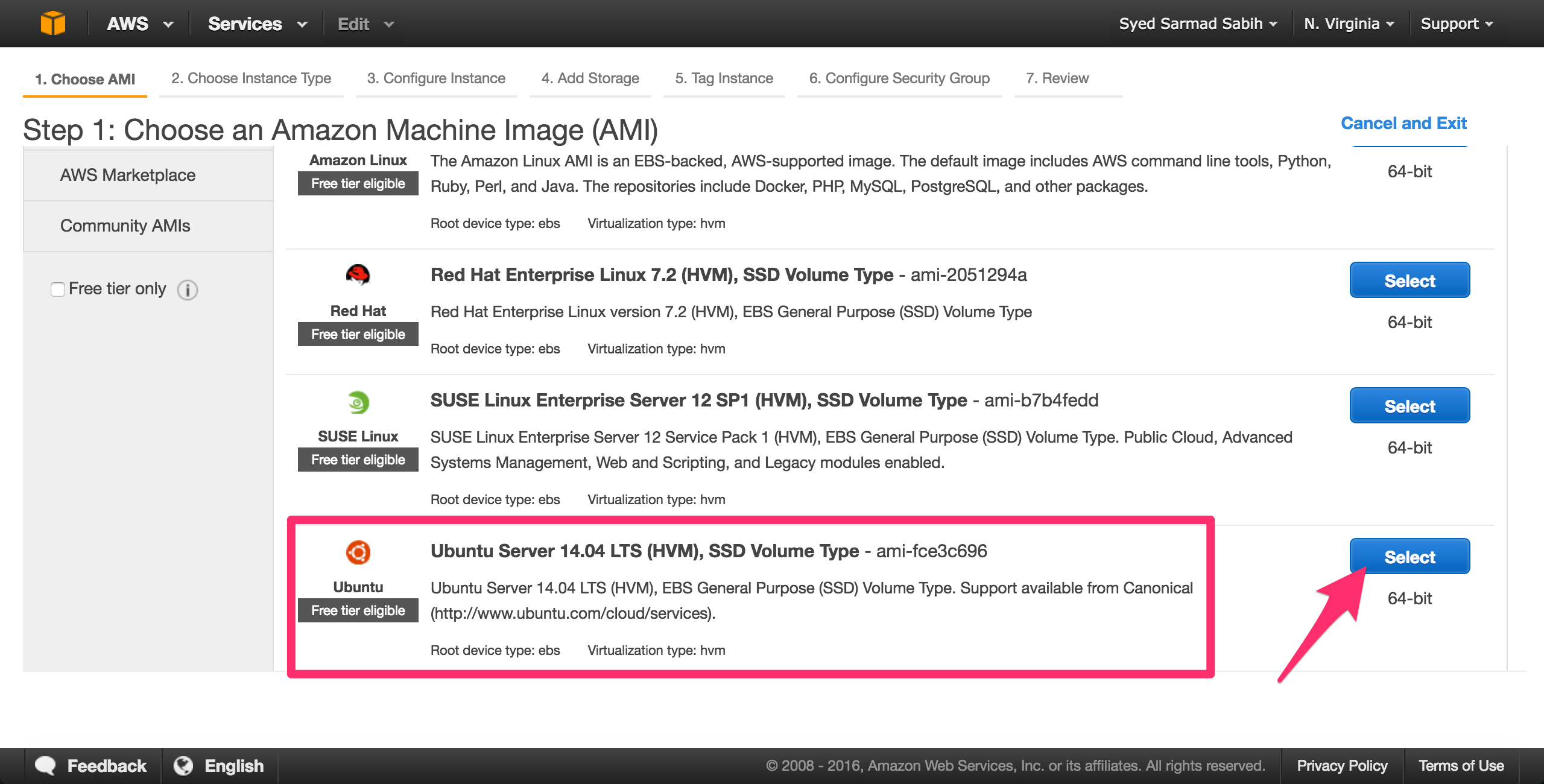Open the AWS dropdown menu
1544x784 pixels.
[x=140, y=24]
